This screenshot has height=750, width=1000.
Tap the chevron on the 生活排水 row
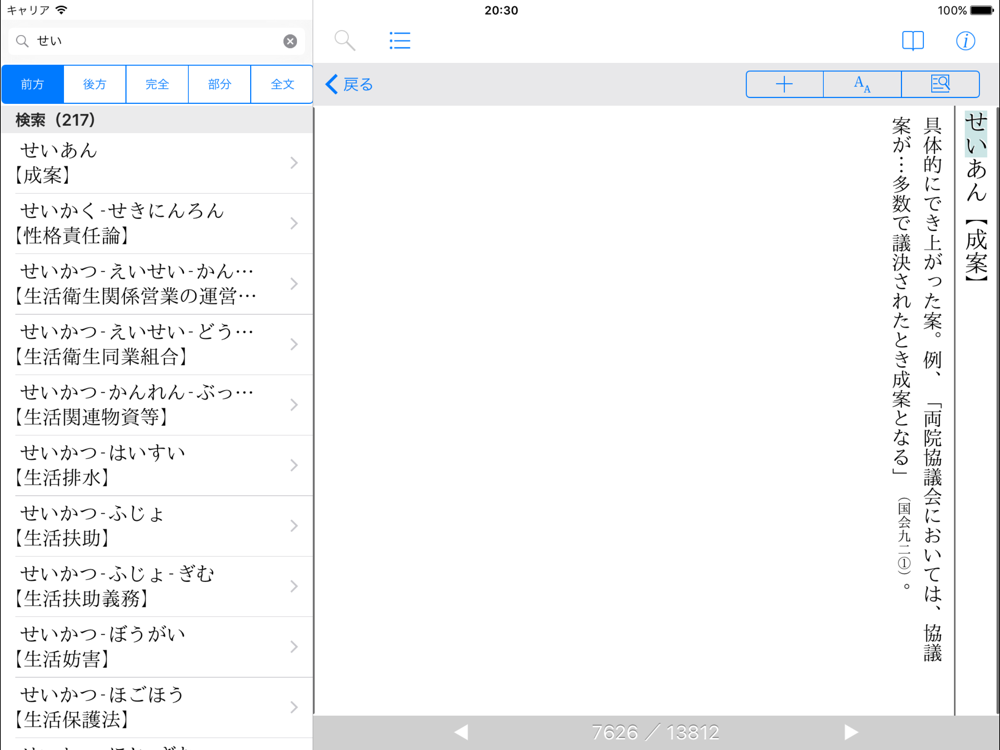pos(294,466)
